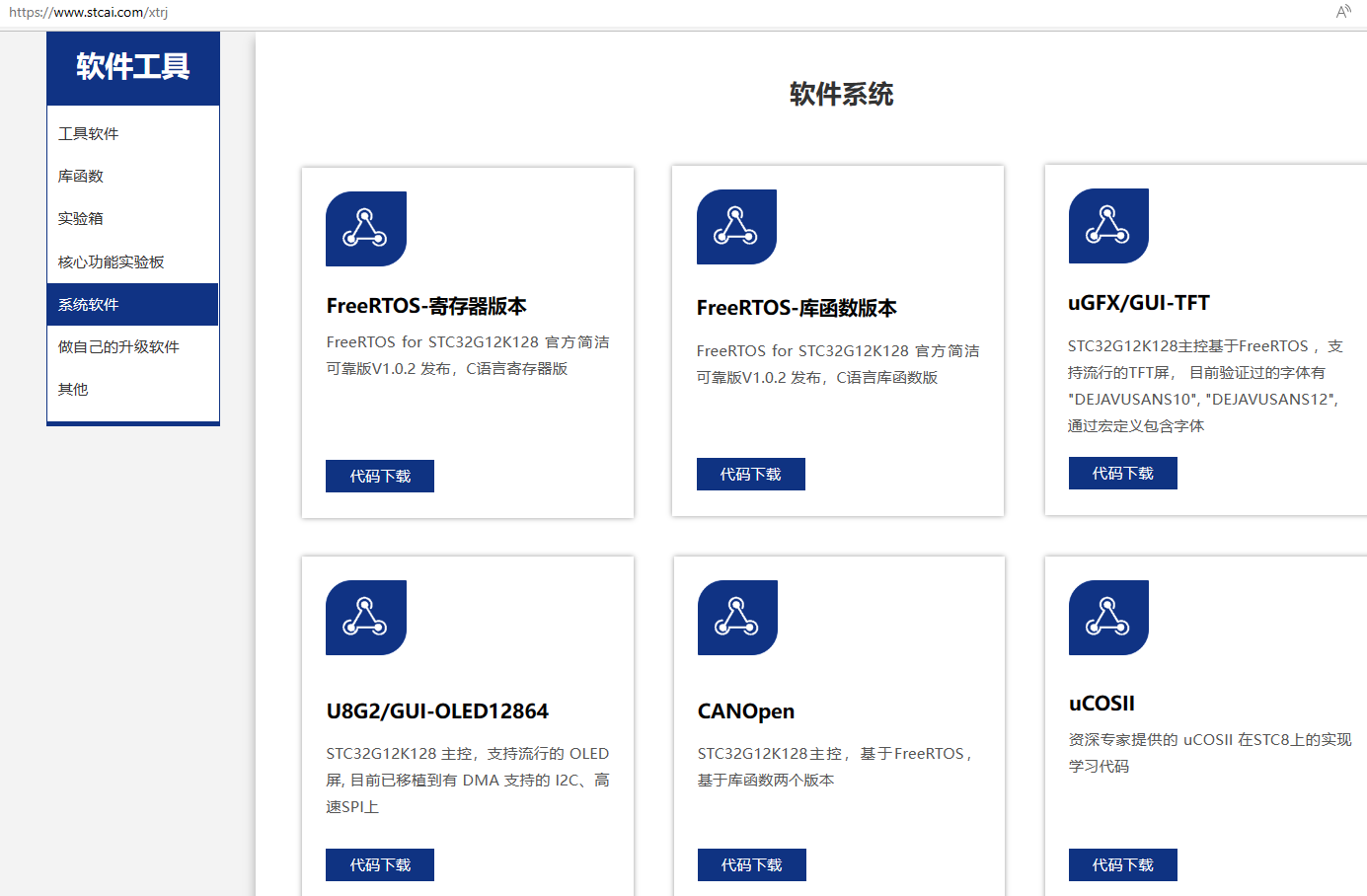Download the CANOpen code
This screenshot has width=1367, height=896.
752,864
